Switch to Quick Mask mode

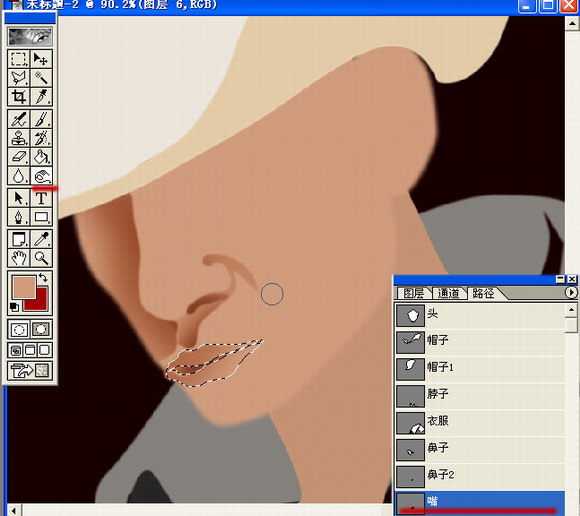click(41, 329)
